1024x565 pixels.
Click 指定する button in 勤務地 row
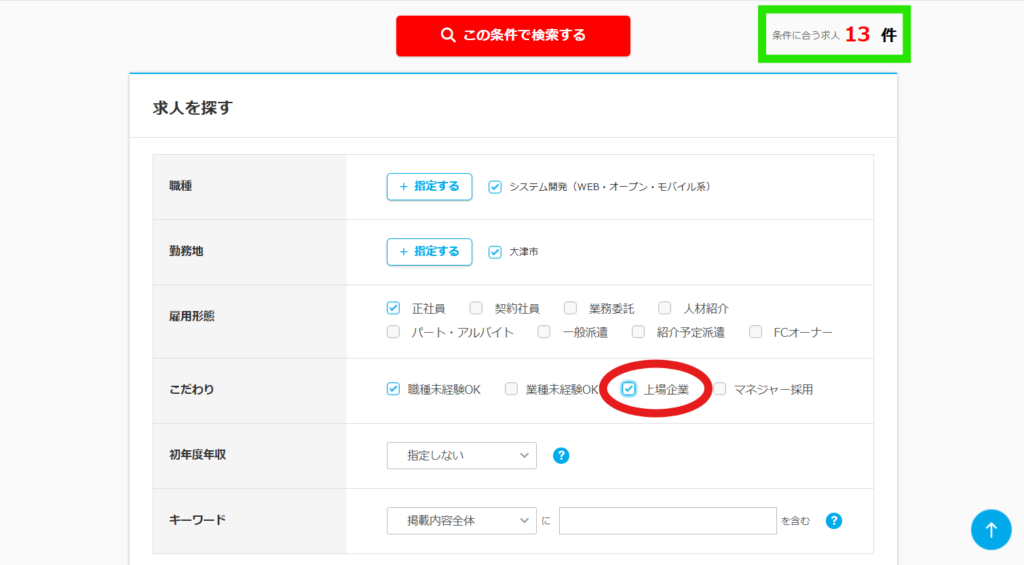[429, 252]
